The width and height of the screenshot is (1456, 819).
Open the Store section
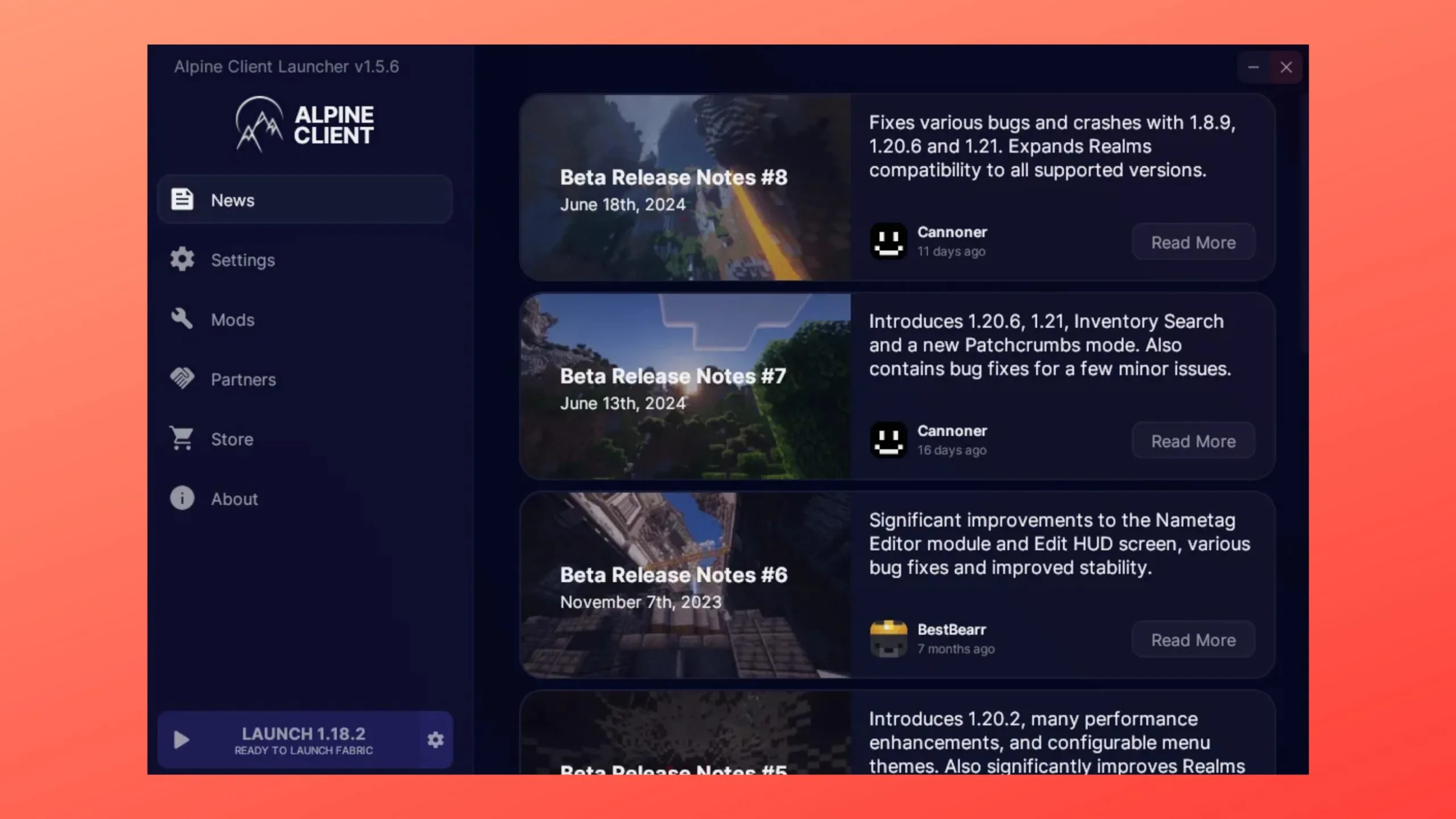click(305, 439)
